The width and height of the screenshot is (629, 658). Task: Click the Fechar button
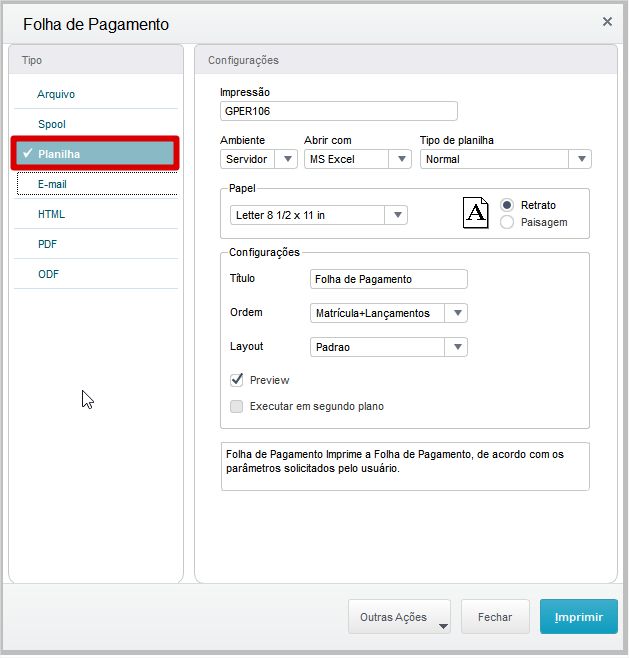pos(495,617)
